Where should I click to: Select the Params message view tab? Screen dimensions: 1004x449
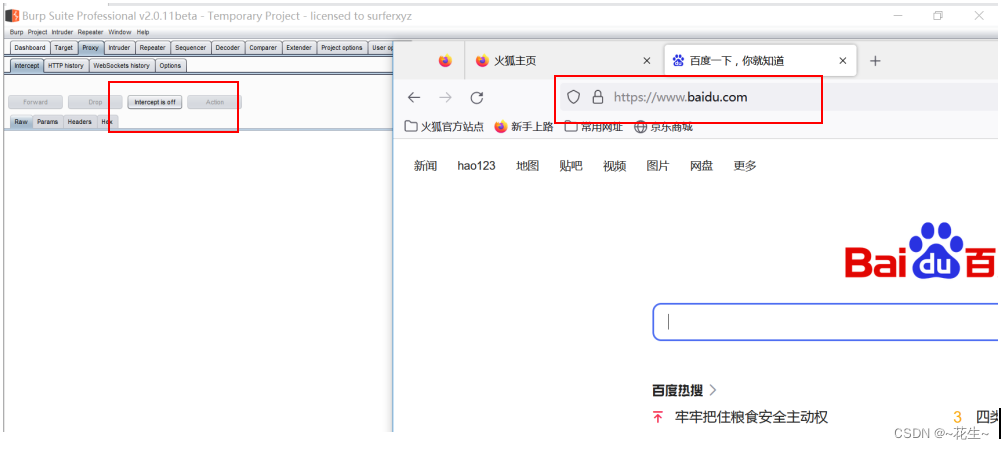click(x=47, y=122)
